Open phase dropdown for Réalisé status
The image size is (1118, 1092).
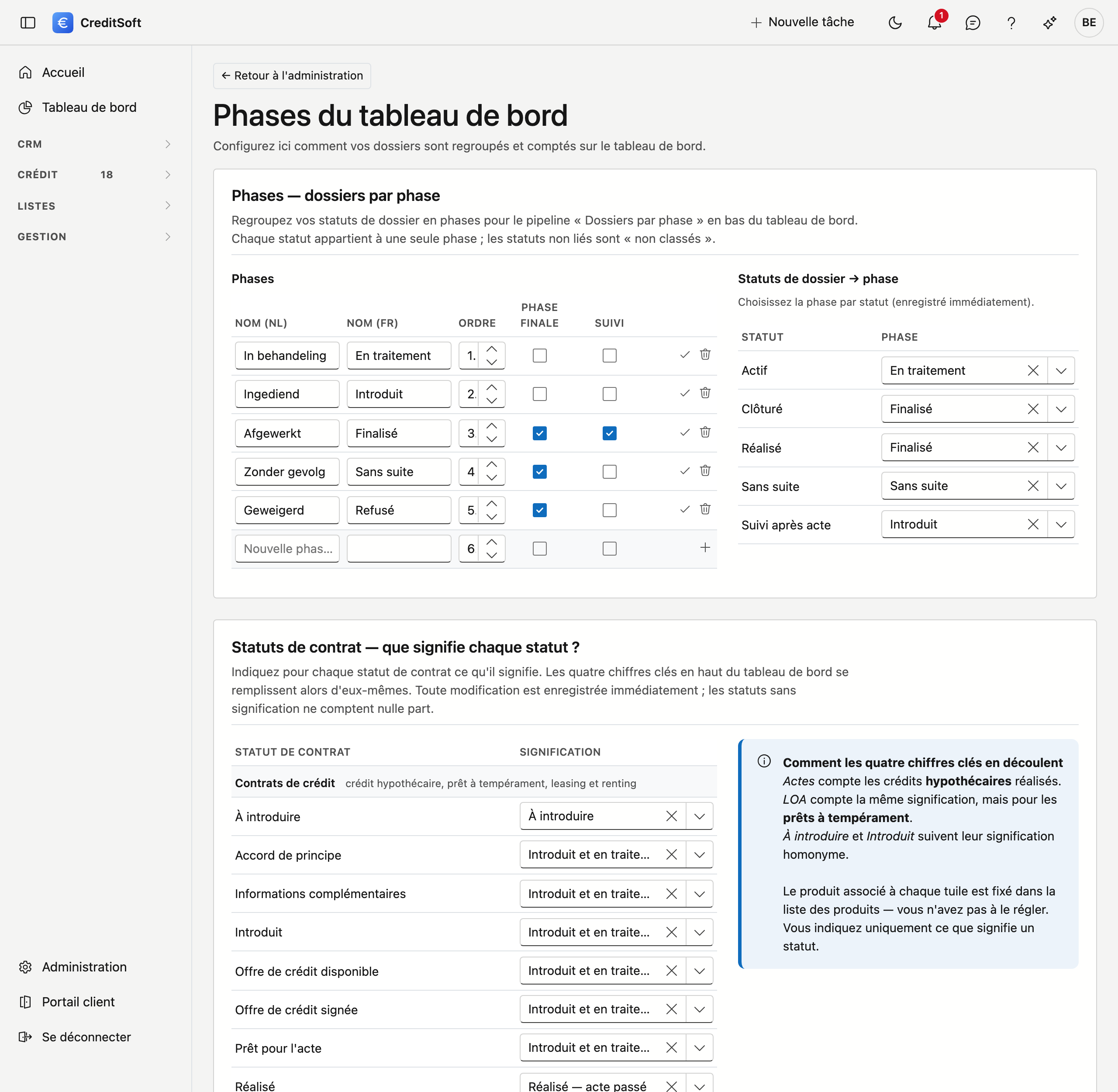1061,447
